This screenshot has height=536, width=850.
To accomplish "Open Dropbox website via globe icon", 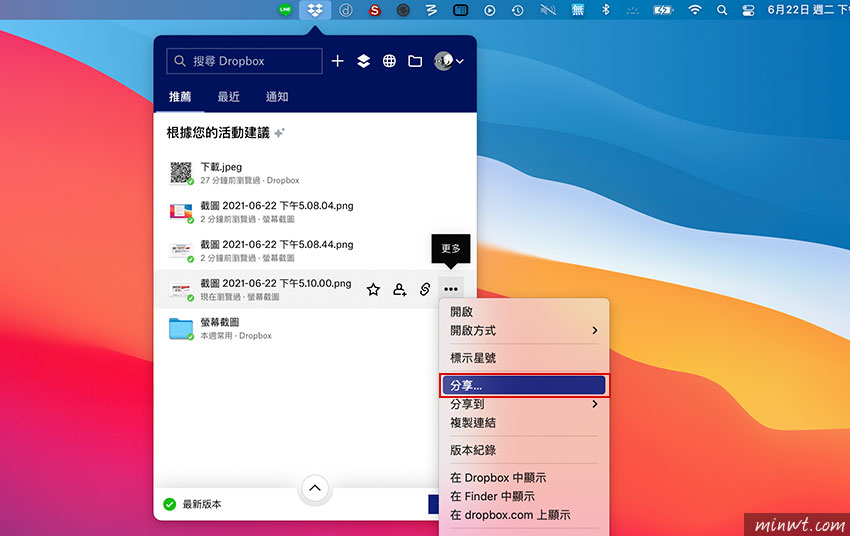I will pyautogui.click(x=389, y=61).
